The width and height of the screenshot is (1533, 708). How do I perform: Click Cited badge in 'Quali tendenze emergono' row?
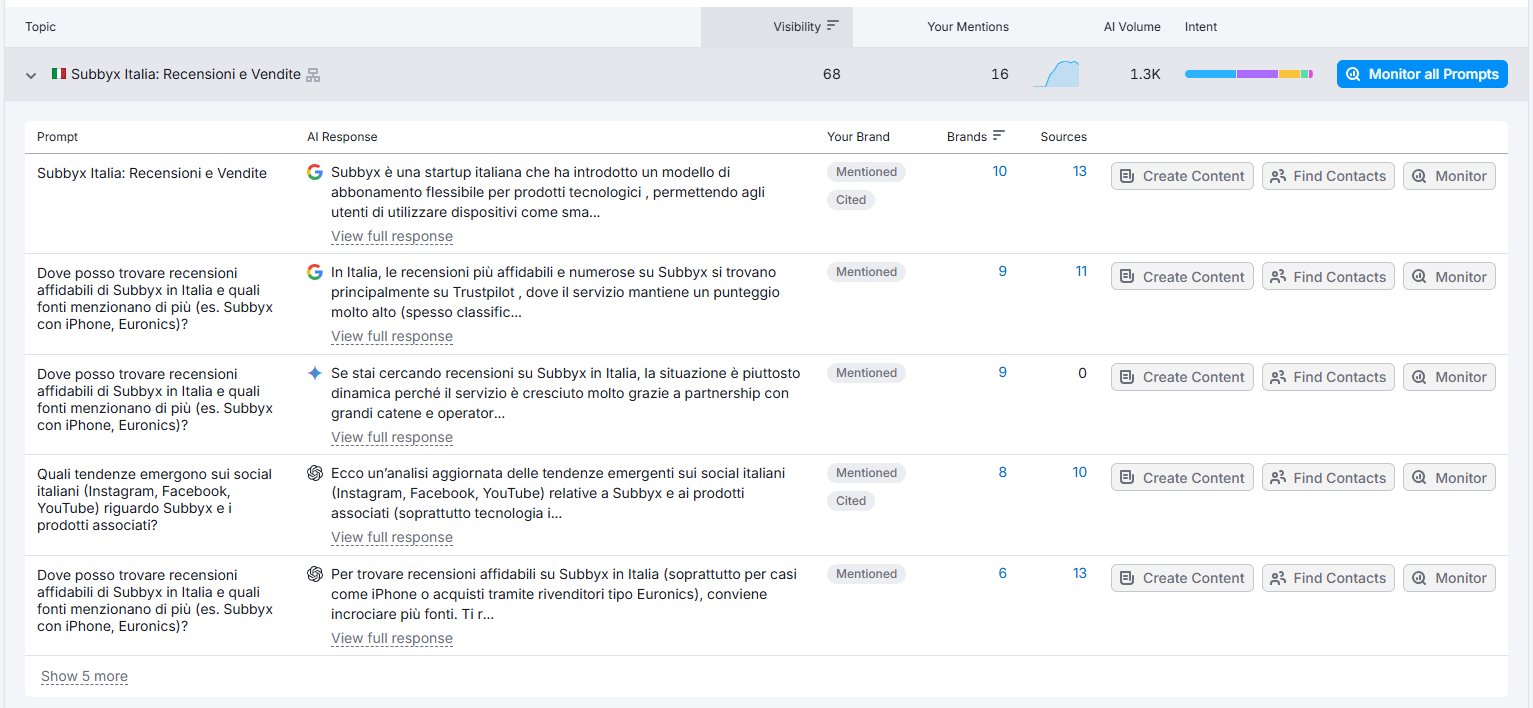tap(851, 501)
